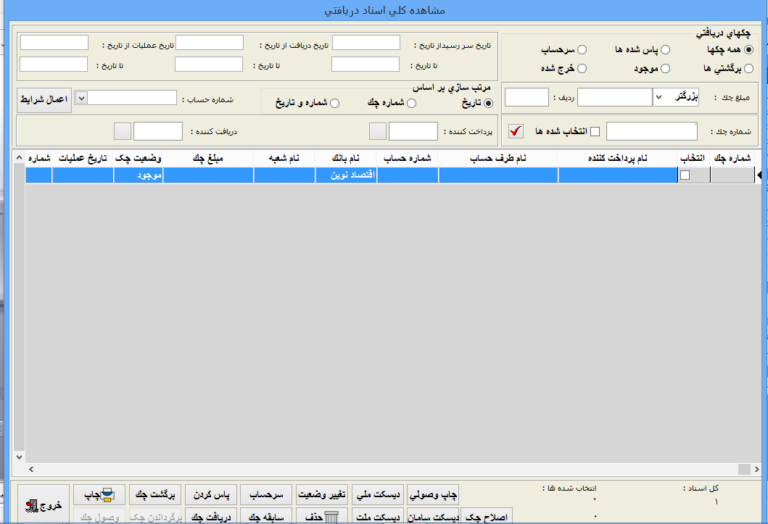Click the ديسكت ملي button
The image size is (768, 524).
378,495
